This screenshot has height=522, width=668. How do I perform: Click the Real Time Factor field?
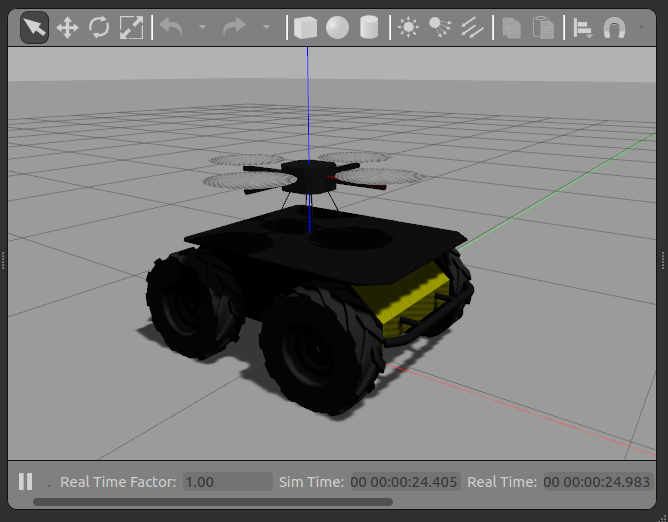point(228,482)
